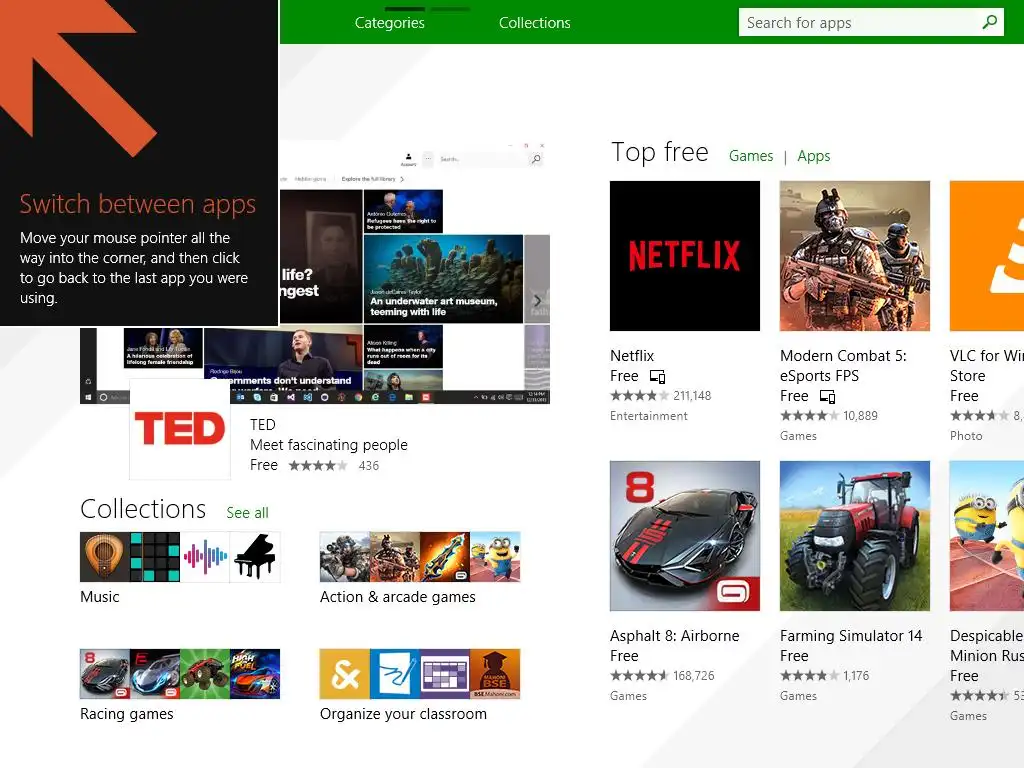Open the Categories menu
Image resolution: width=1024 pixels, height=768 pixels.
coord(389,23)
